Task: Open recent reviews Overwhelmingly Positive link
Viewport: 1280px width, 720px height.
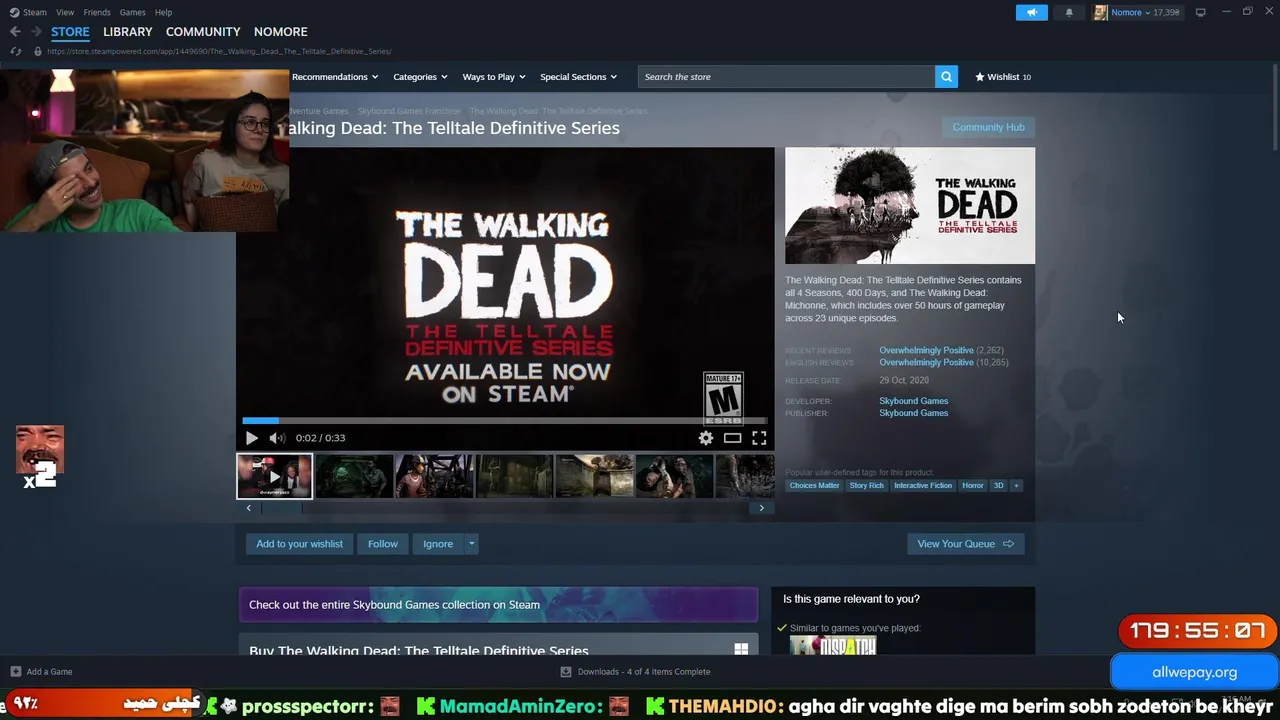Action: [x=926, y=351]
